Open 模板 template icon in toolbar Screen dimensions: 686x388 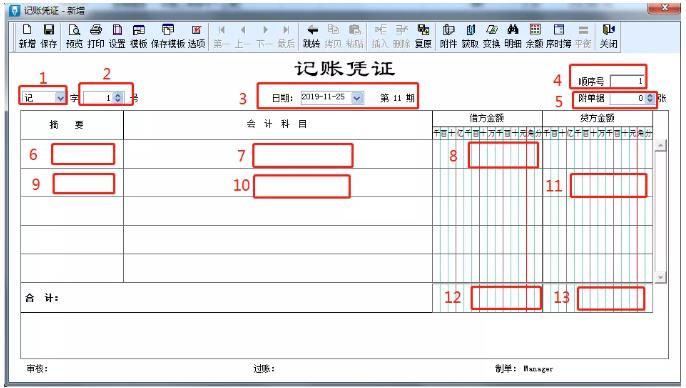[139, 36]
